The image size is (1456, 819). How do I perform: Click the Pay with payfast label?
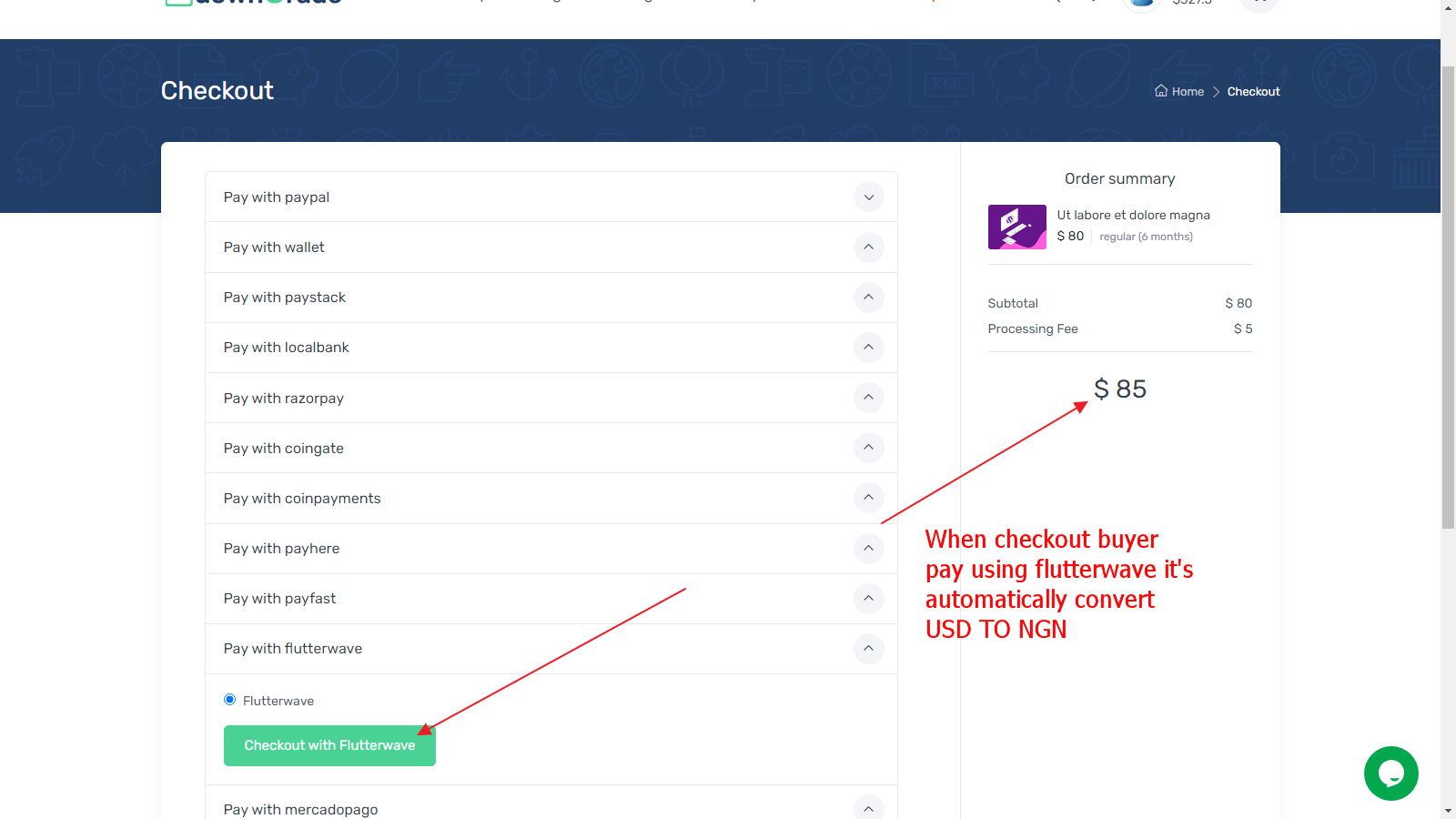pyautogui.click(x=280, y=599)
